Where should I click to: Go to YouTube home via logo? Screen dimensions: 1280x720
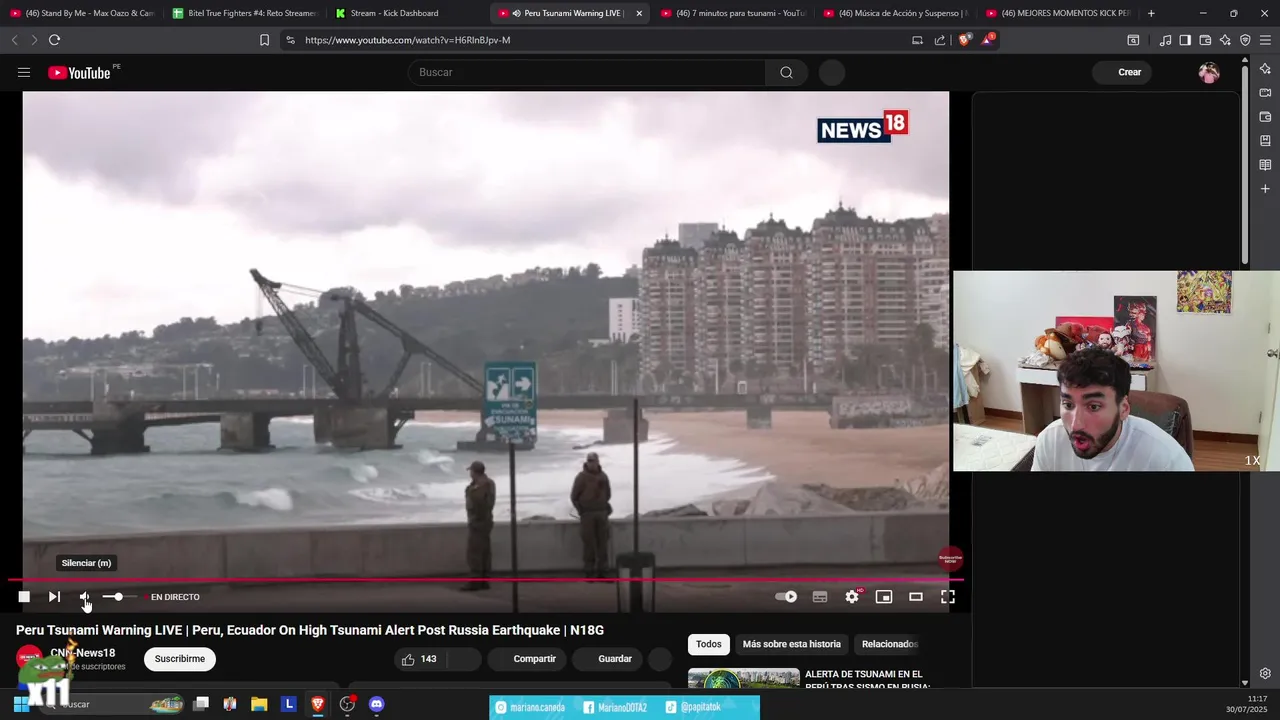click(x=80, y=72)
